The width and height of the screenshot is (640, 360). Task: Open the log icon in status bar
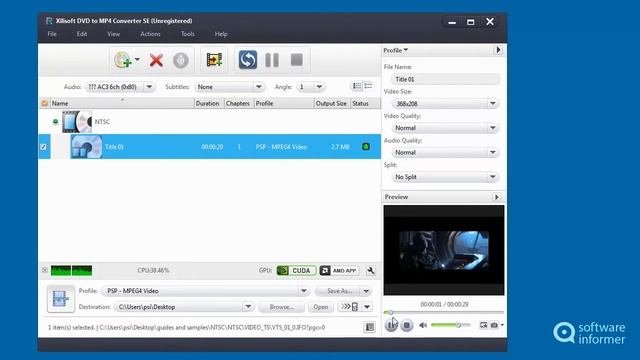point(369,327)
